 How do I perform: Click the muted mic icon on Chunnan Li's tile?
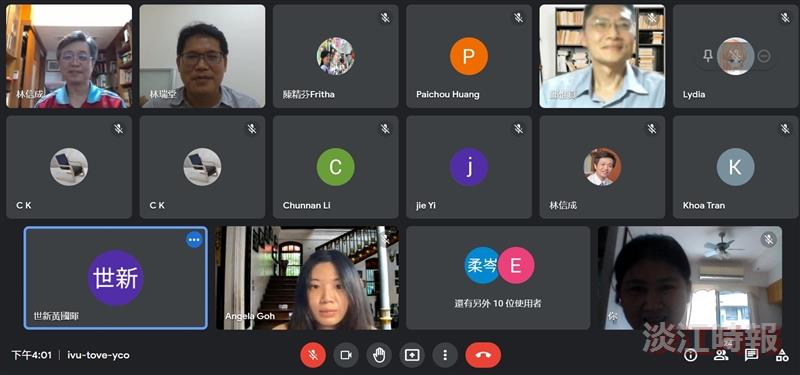(385, 129)
